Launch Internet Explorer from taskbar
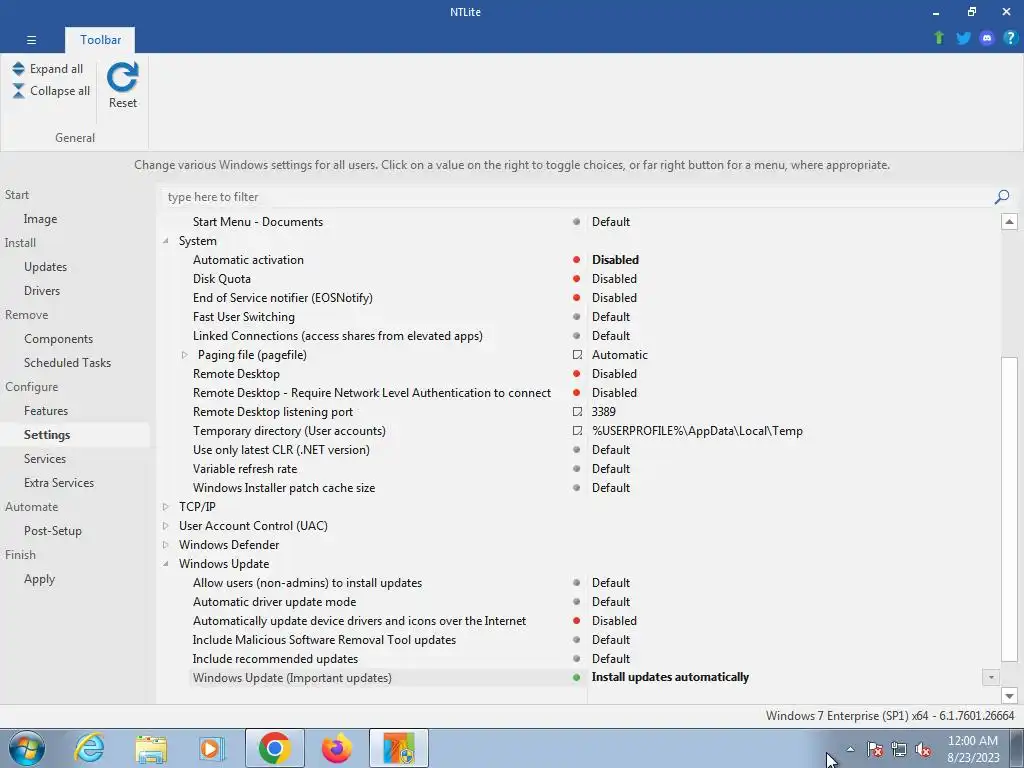Image resolution: width=1024 pixels, height=768 pixels. (89, 748)
